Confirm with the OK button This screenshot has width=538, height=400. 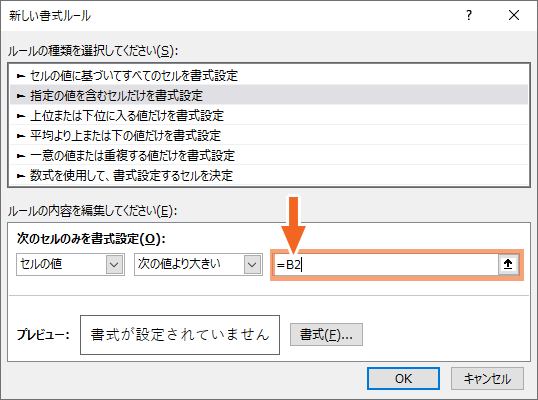coord(403,378)
